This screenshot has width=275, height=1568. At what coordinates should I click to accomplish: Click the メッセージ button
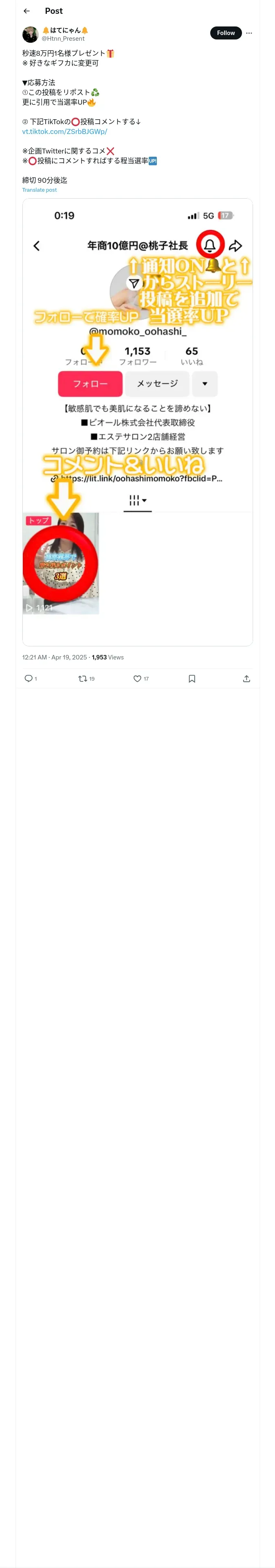point(157,383)
